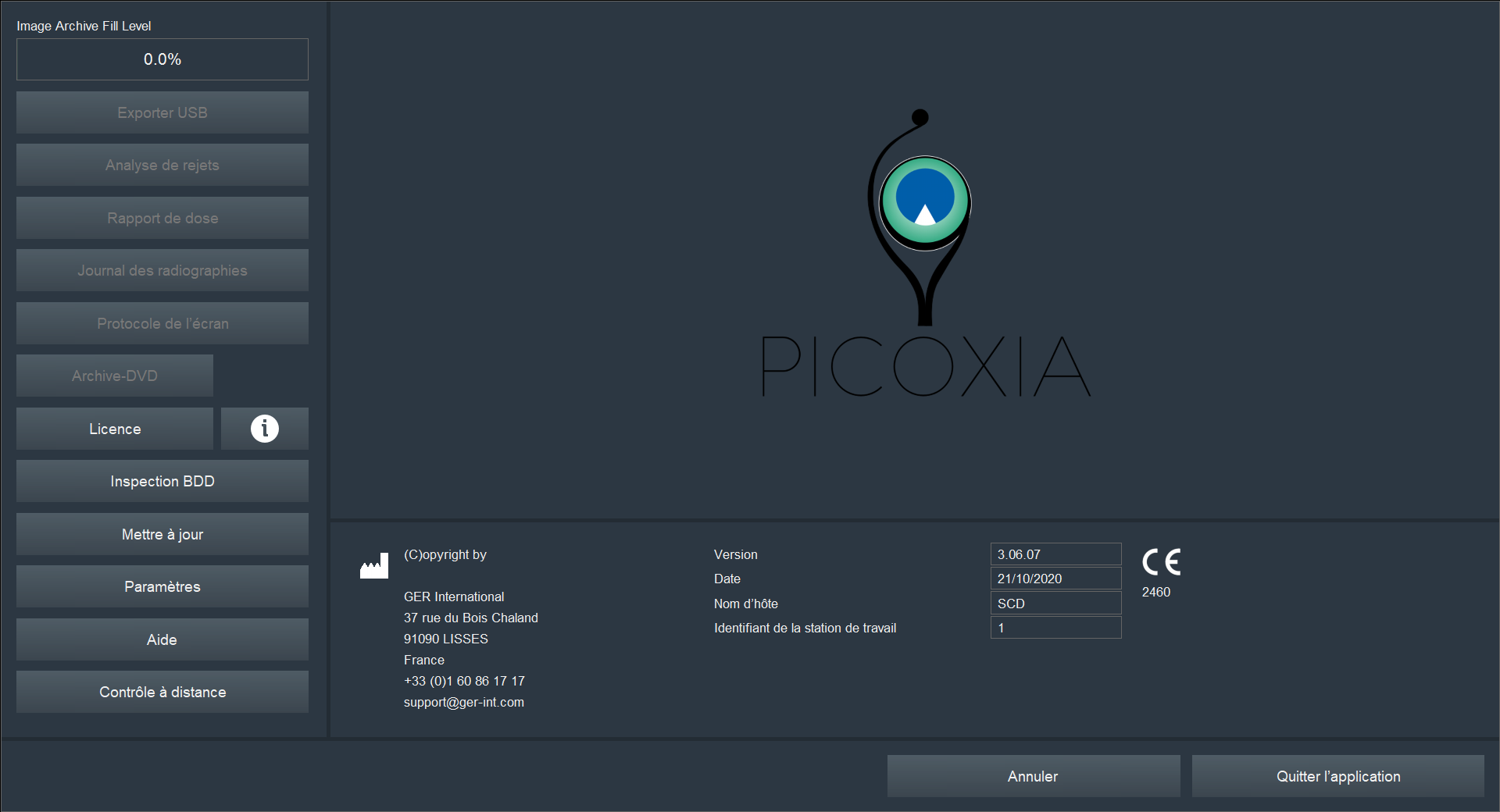Click the (C)opyright by text
The width and height of the screenshot is (1500, 812).
pyautogui.click(x=445, y=554)
